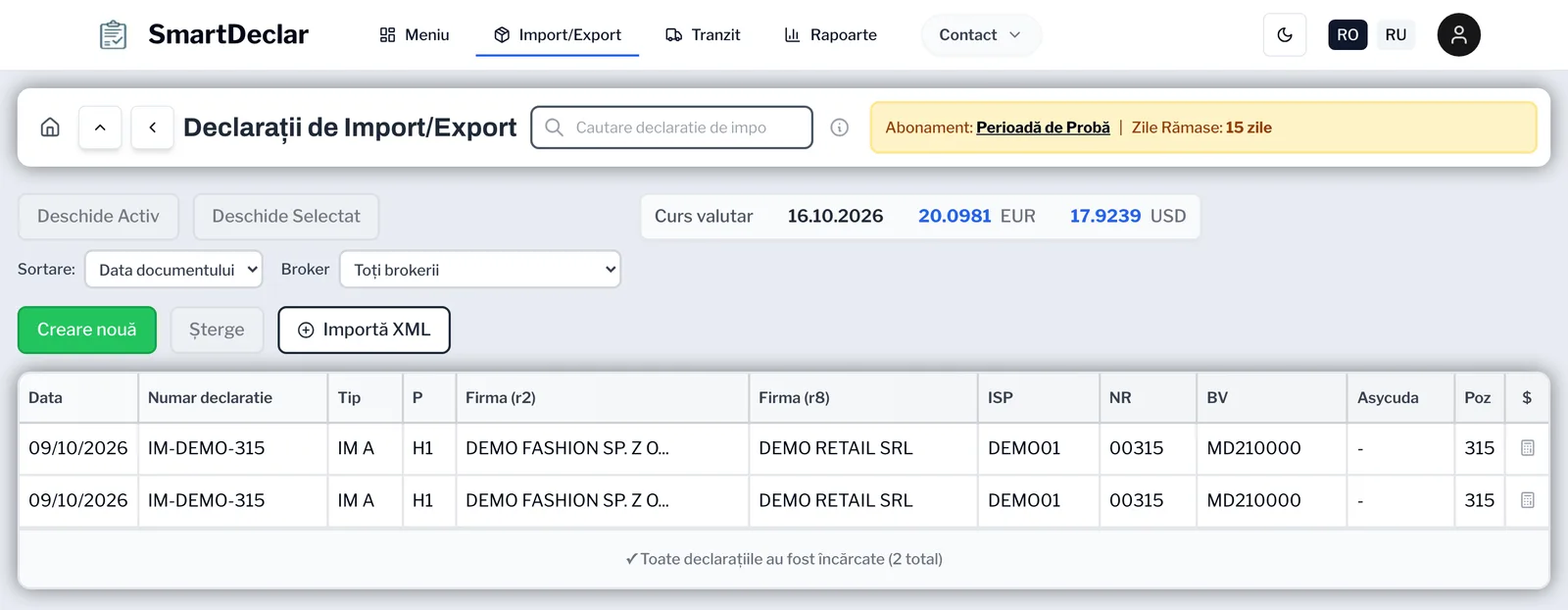Click the magnifier icon in search box
Image resolution: width=1568 pixels, height=610 pixels.
[554, 127]
